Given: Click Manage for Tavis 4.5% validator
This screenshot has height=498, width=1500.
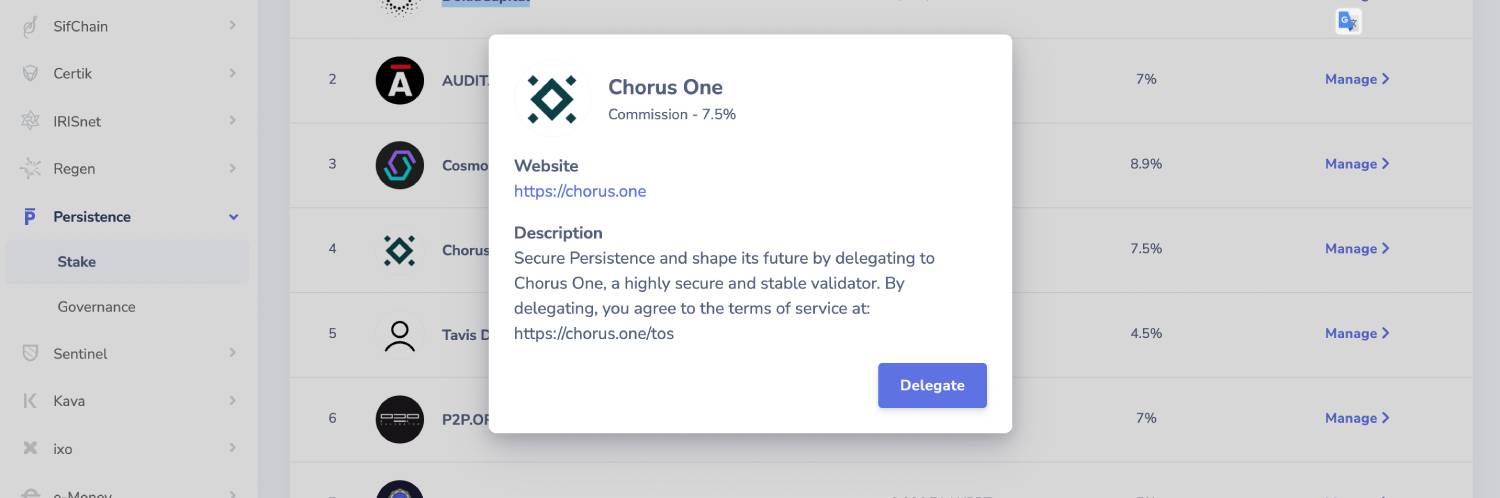Looking at the screenshot, I should [x=1356, y=333].
